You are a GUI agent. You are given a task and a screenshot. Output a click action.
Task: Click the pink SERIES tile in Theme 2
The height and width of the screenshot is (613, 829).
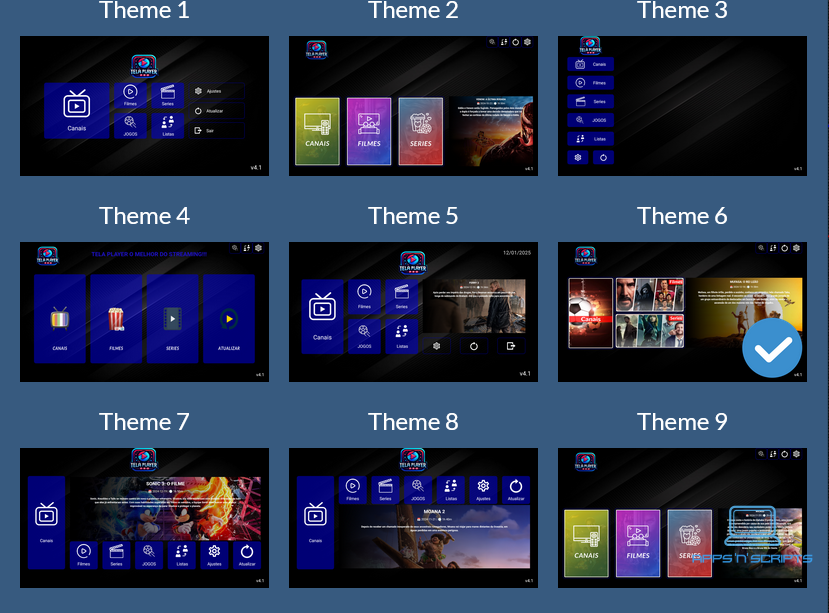[x=420, y=130]
